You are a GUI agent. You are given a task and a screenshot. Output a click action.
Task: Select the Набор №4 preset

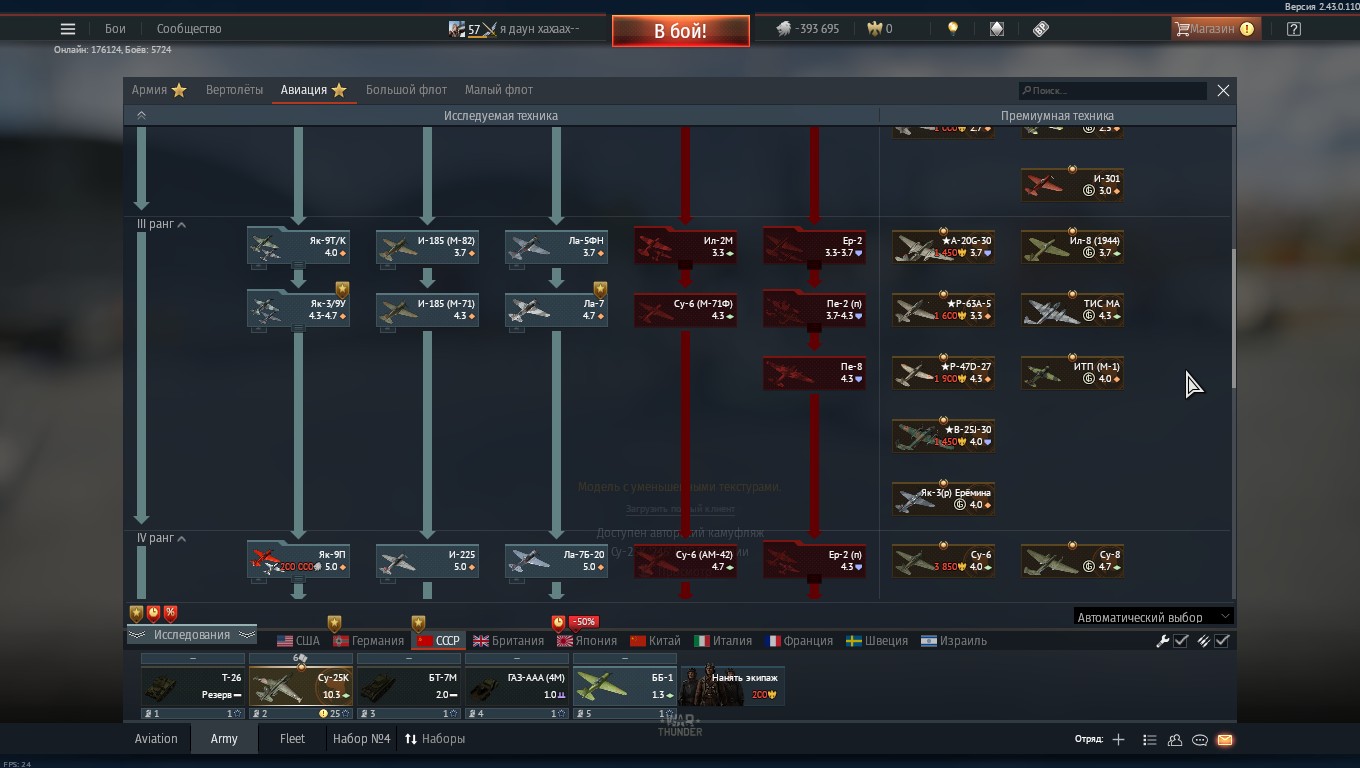361,739
